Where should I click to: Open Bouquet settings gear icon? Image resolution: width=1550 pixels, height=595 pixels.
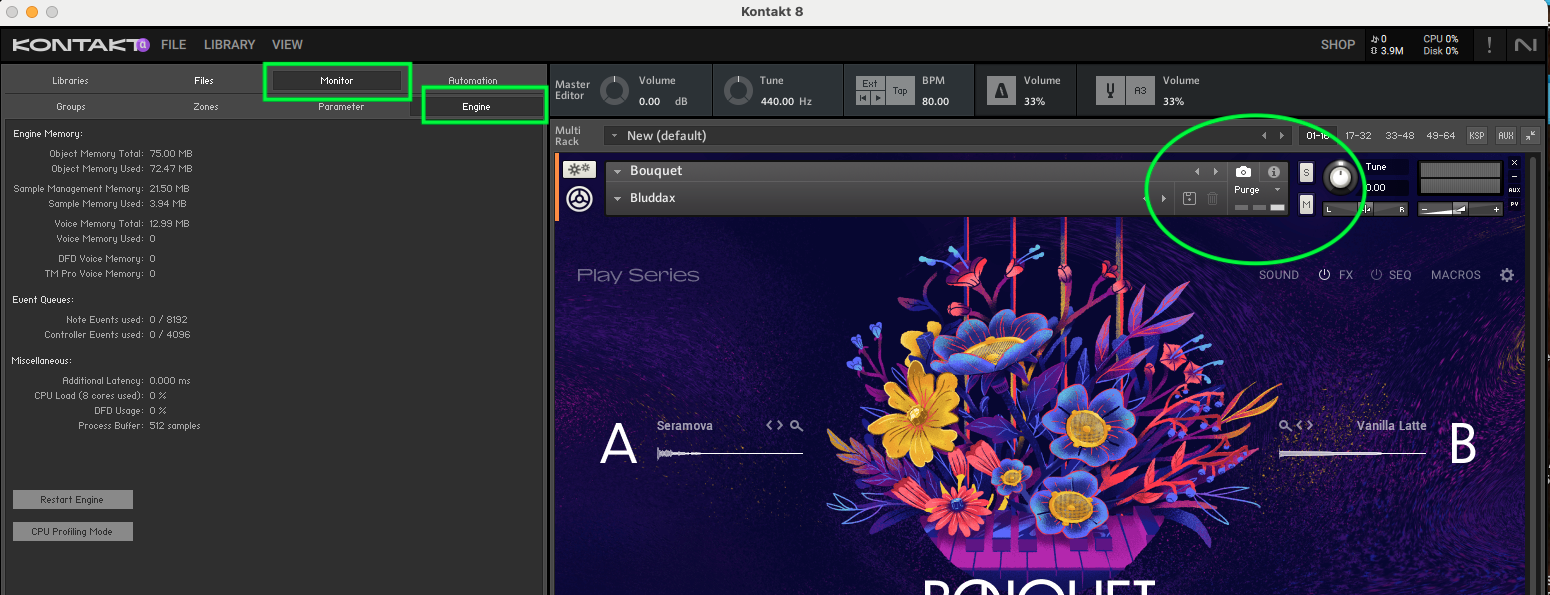pos(1507,274)
